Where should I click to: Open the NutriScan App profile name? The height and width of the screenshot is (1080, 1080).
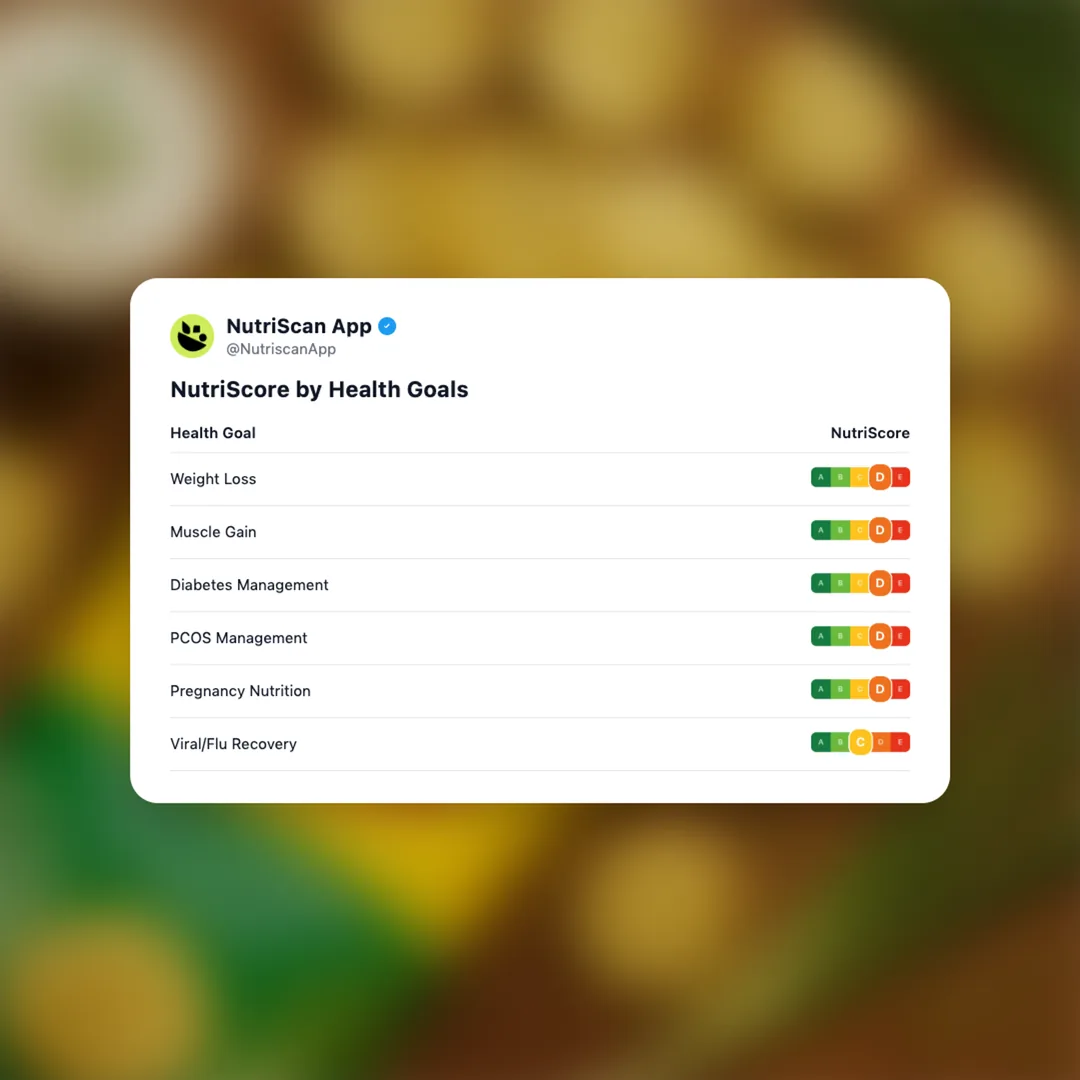pyautogui.click(x=299, y=326)
